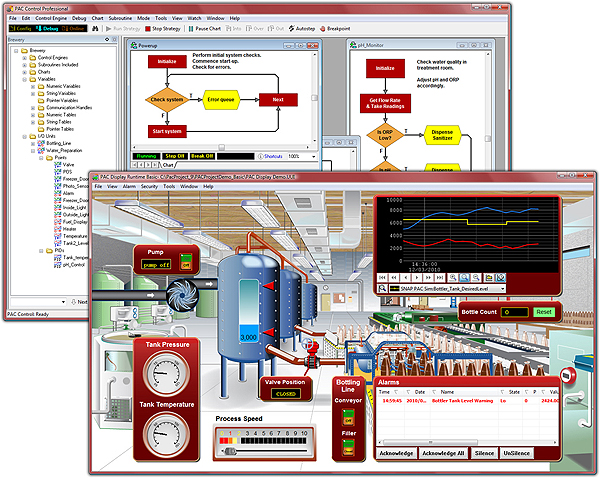Open the trend pen selection dropdown
The image size is (600, 478).
click(x=502, y=289)
